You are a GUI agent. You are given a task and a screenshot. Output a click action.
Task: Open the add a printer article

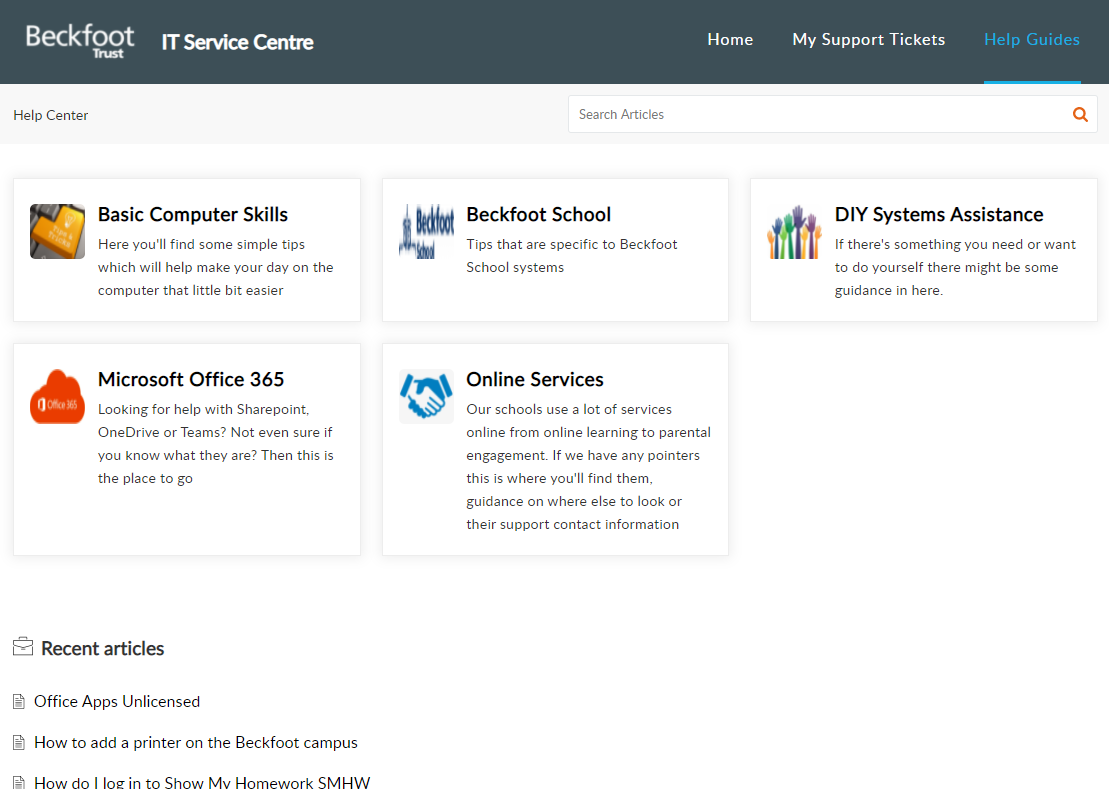(196, 742)
